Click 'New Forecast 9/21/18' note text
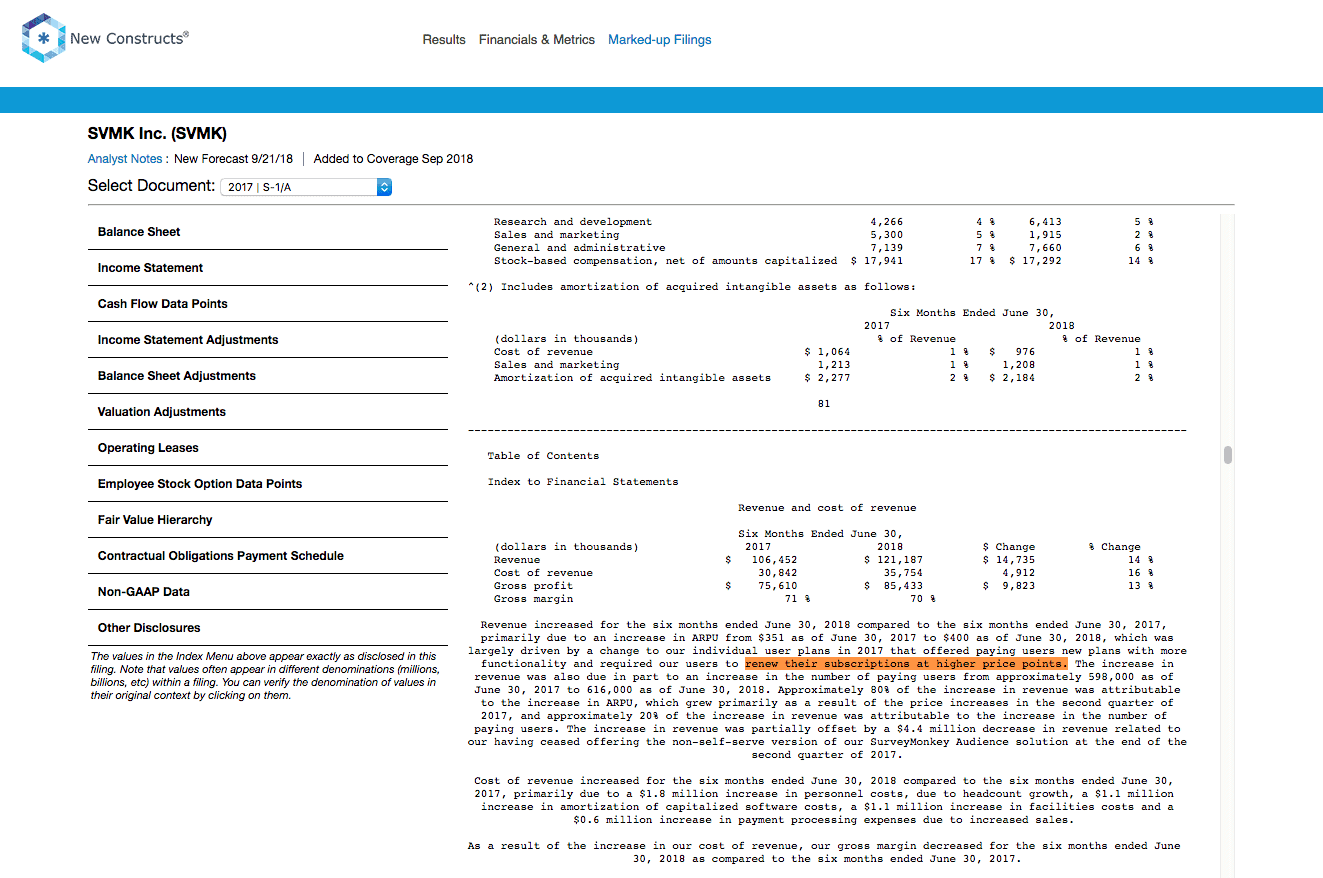Viewport: 1323px width, 878px height. point(234,159)
